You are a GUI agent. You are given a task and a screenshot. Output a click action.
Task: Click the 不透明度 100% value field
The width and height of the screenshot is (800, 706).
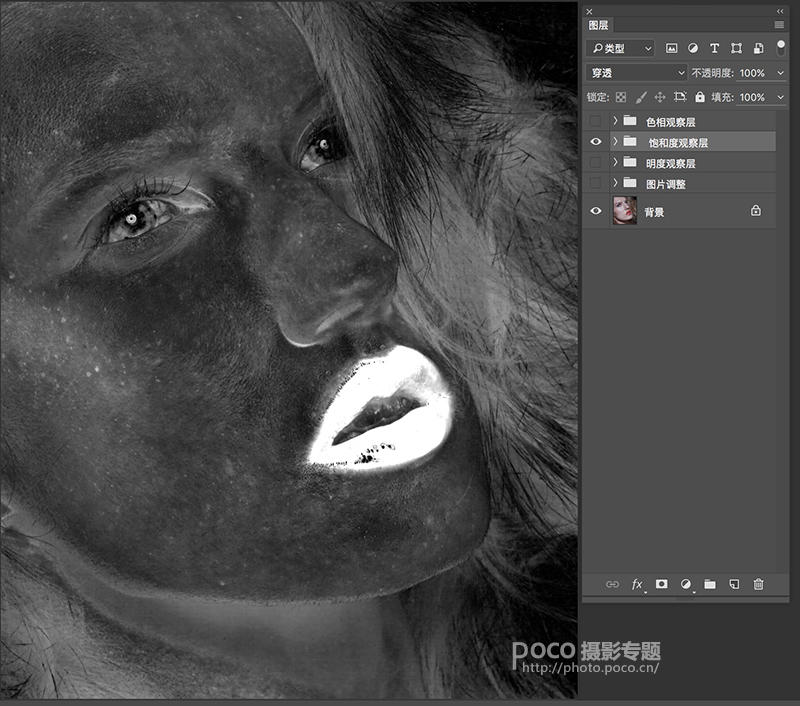(x=753, y=73)
